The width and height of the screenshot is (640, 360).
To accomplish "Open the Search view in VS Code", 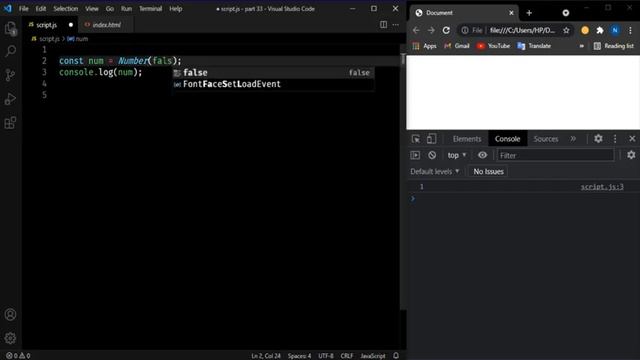I will pyautogui.click(x=11, y=51).
